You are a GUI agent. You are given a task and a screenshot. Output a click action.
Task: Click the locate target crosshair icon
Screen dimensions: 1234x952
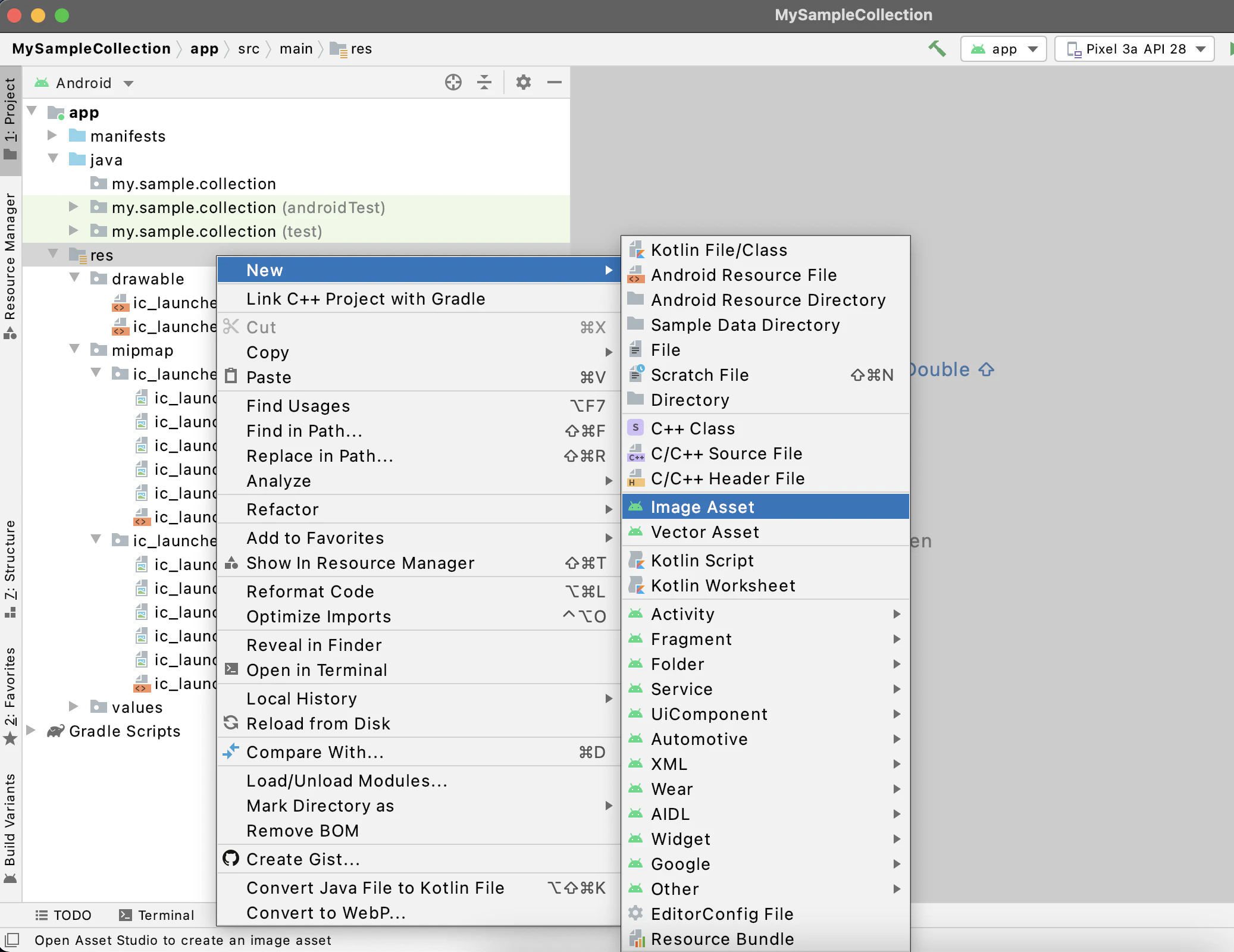pyautogui.click(x=453, y=82)
